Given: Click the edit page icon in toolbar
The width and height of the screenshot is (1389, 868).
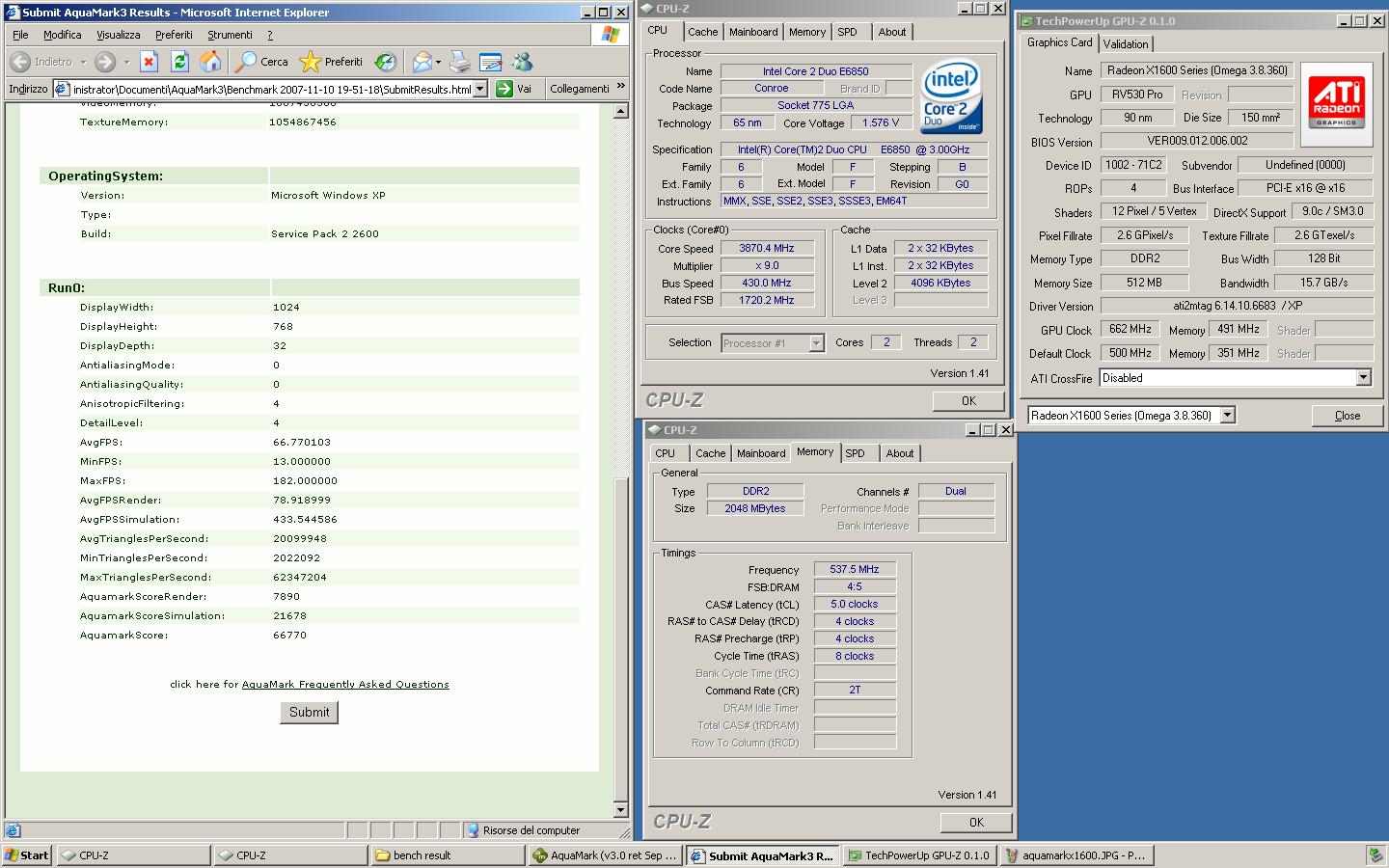Looking at the screenshot, I should click(x=490, y=62).
